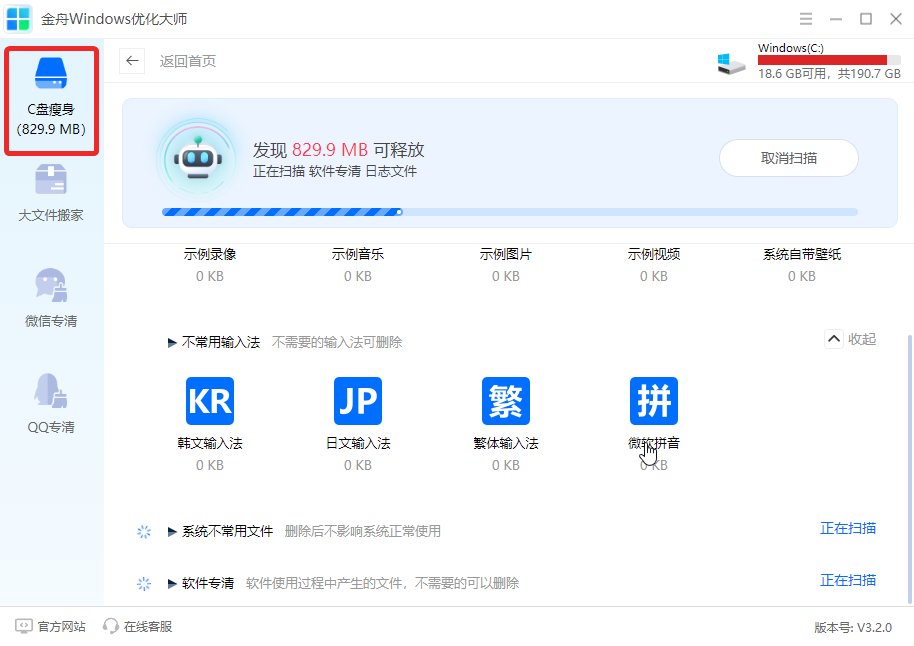Select the 示例音乐 item

pyautogui.click(x=358, y=265)
